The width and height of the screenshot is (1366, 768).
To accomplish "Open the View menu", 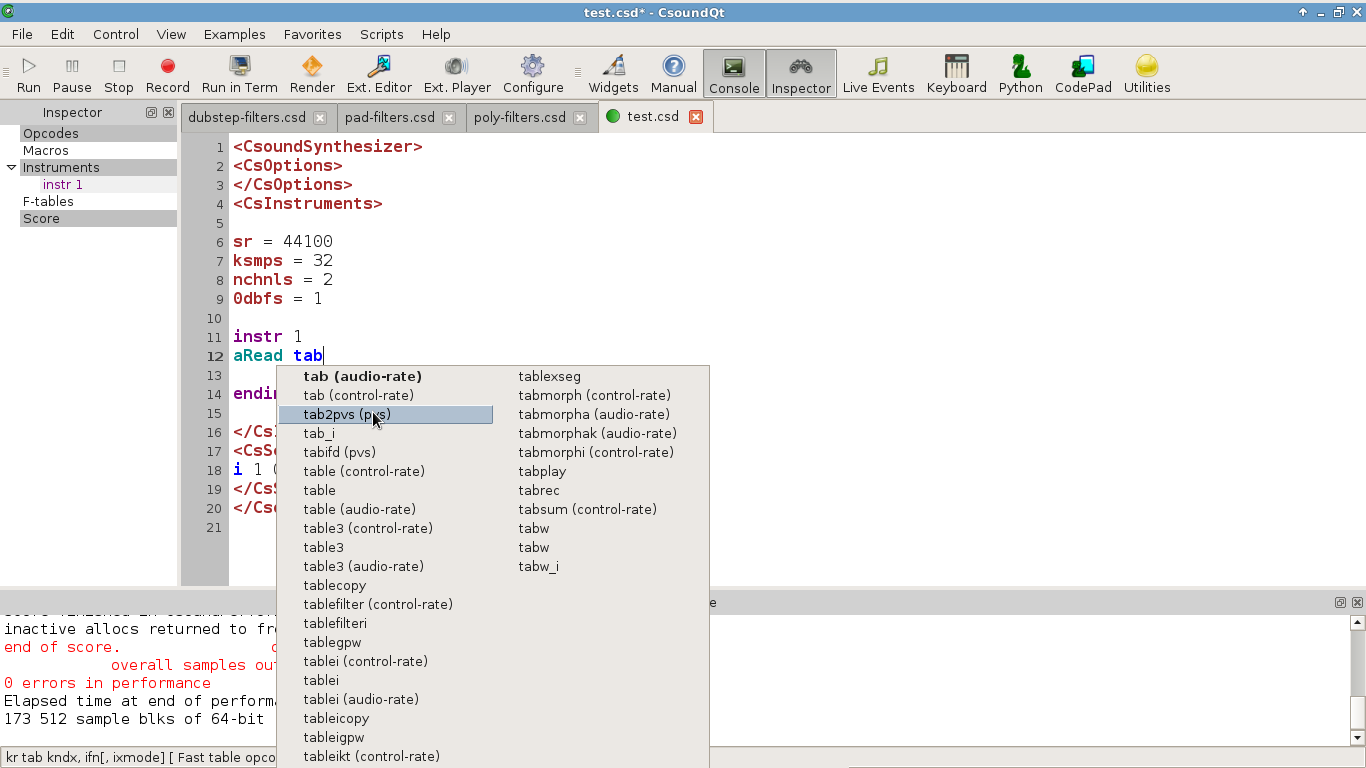I will point(172,34).
